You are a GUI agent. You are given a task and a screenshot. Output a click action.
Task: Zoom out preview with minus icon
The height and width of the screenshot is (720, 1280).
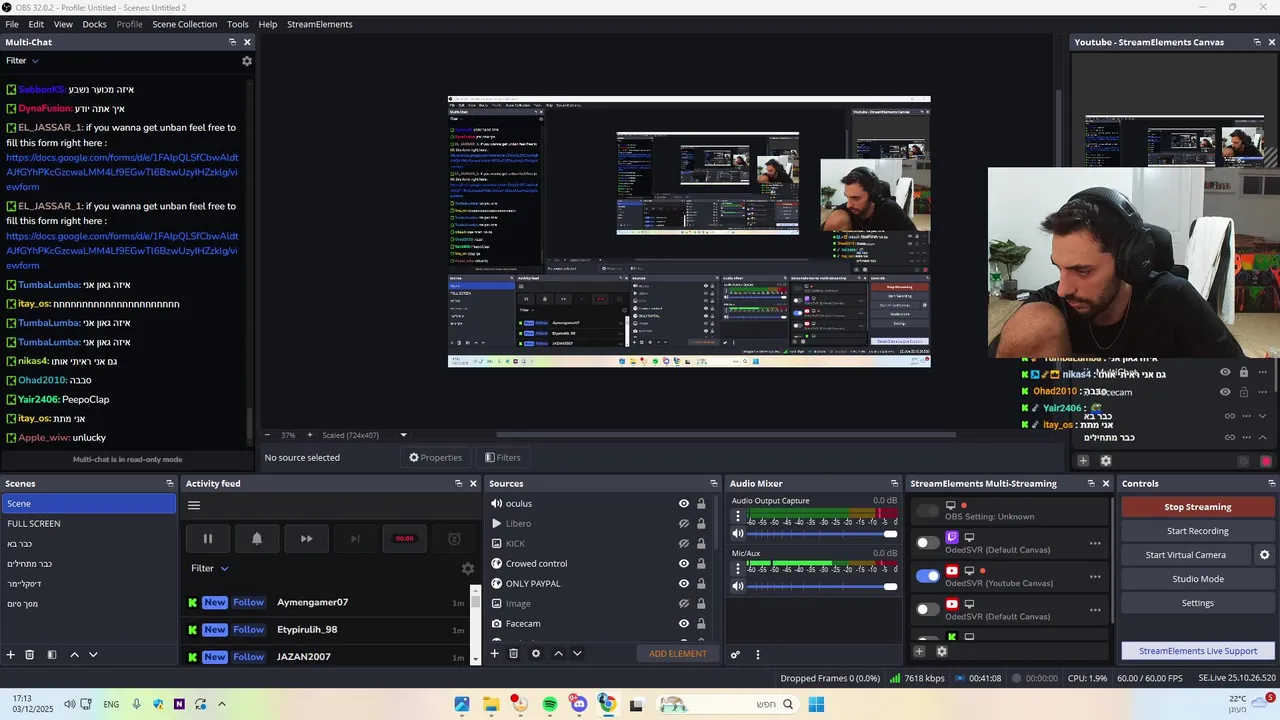(x=267, y=435)
